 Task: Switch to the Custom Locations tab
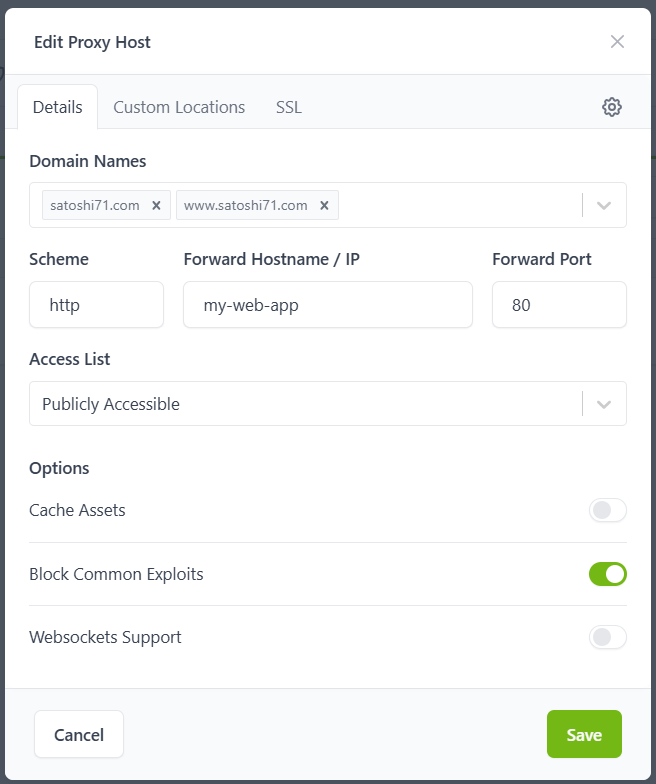179,107
